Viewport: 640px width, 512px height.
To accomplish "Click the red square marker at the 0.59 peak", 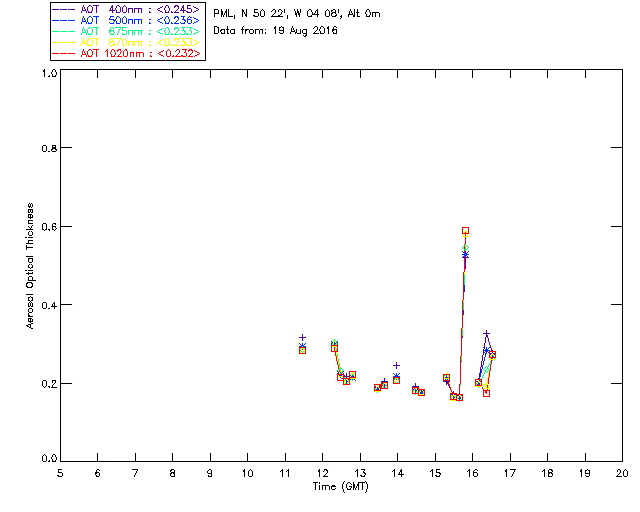I will [465, 231].
